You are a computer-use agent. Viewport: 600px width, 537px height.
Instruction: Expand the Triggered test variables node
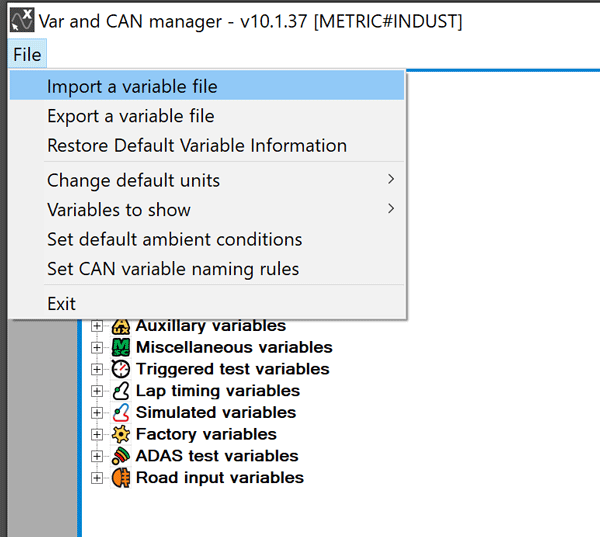97,369
